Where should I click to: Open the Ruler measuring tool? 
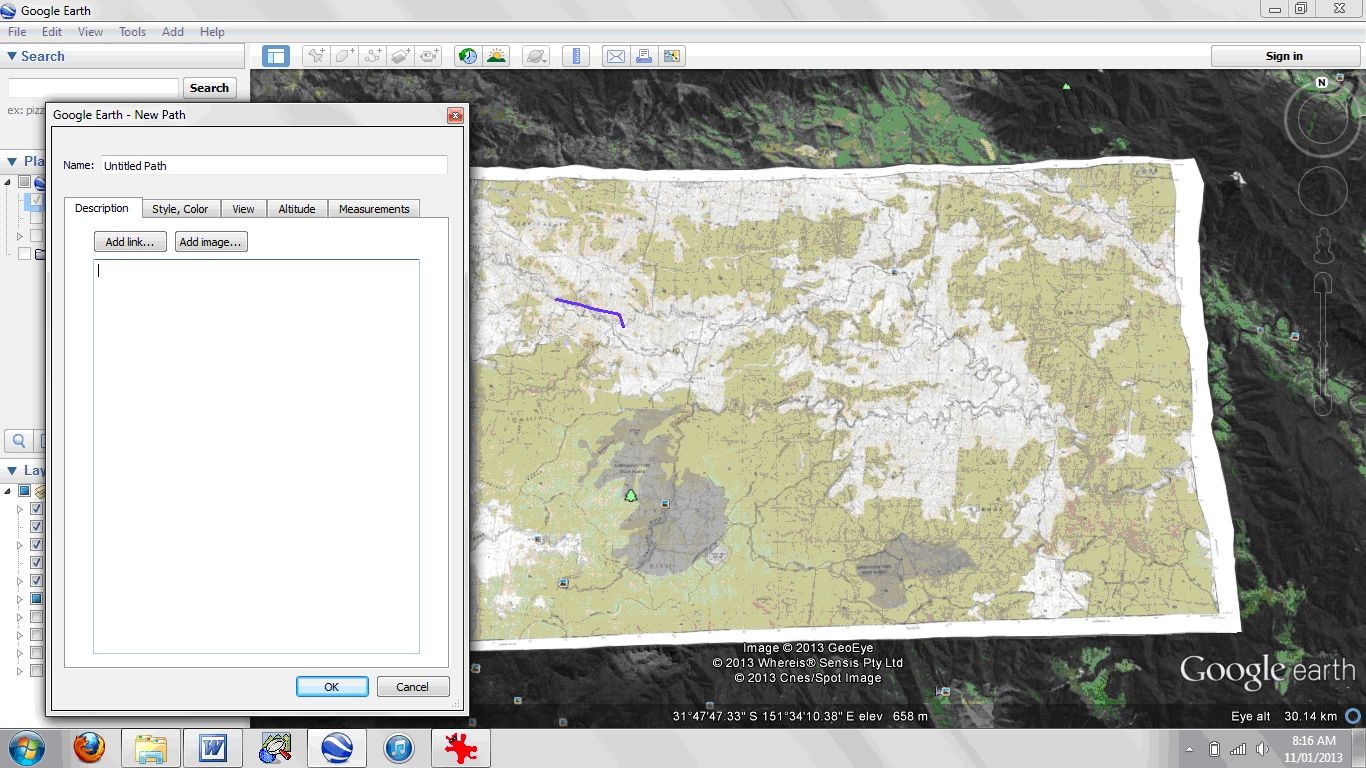click(x=575, y=56)
